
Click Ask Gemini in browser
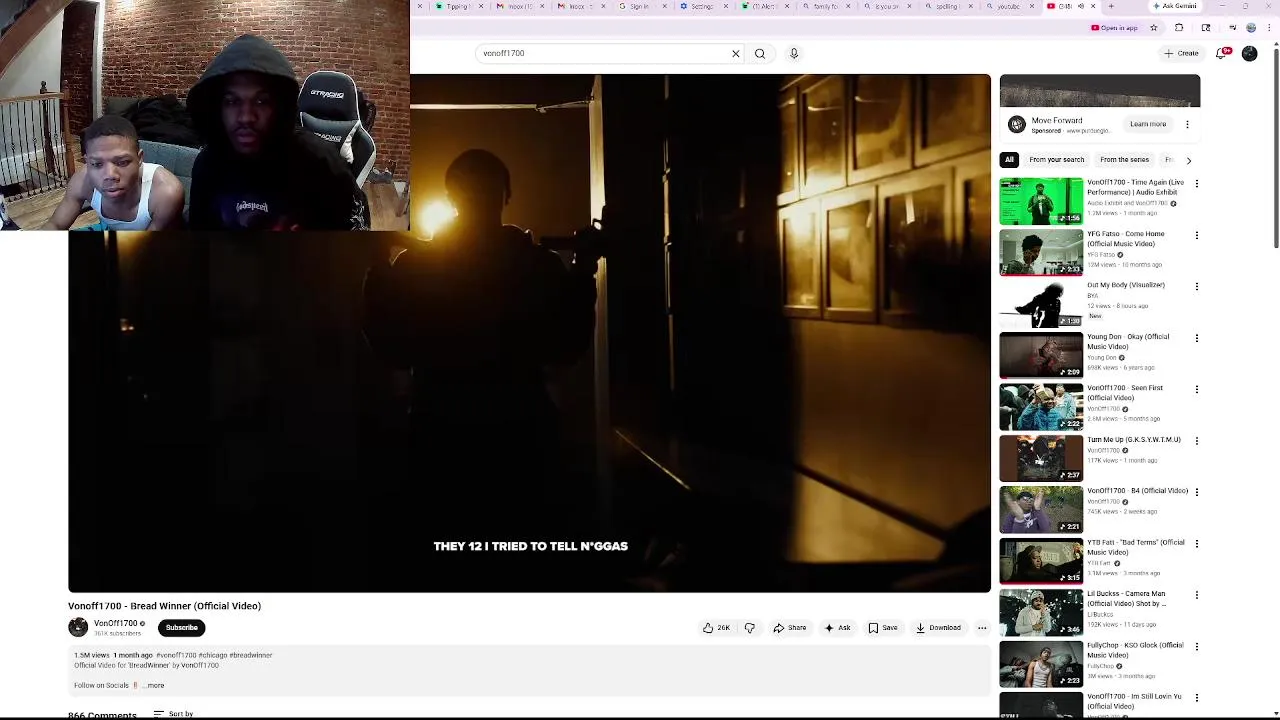[x=1175, y=6]
